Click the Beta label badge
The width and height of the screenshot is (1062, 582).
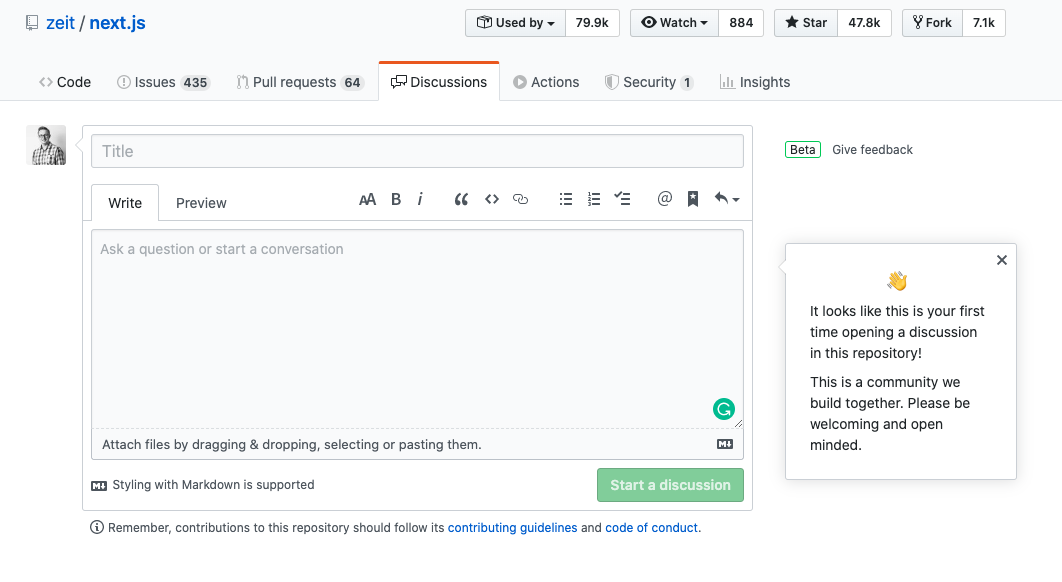tap(803, 150)
